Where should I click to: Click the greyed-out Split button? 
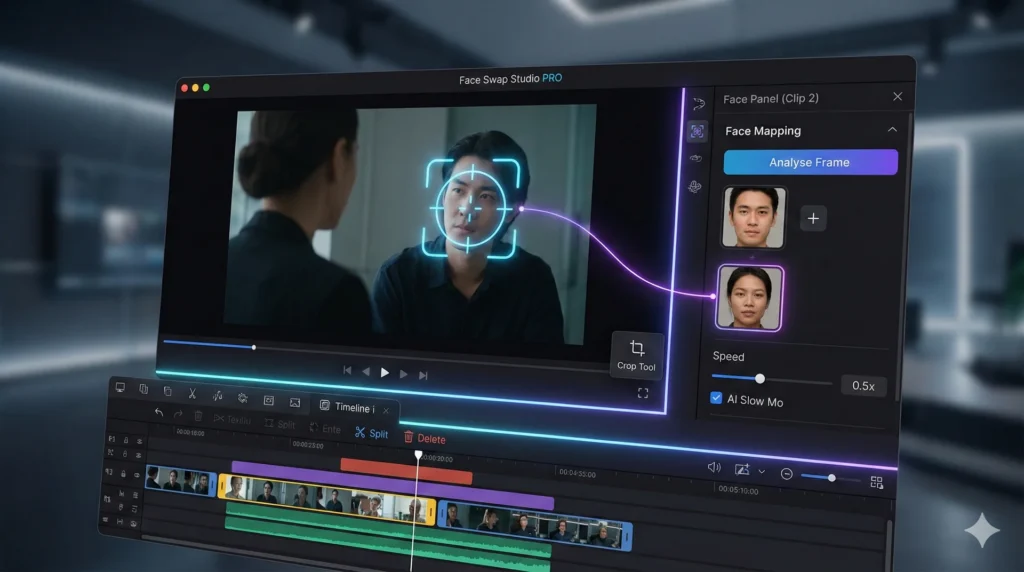pyautogui.click(x=280, y=424)
